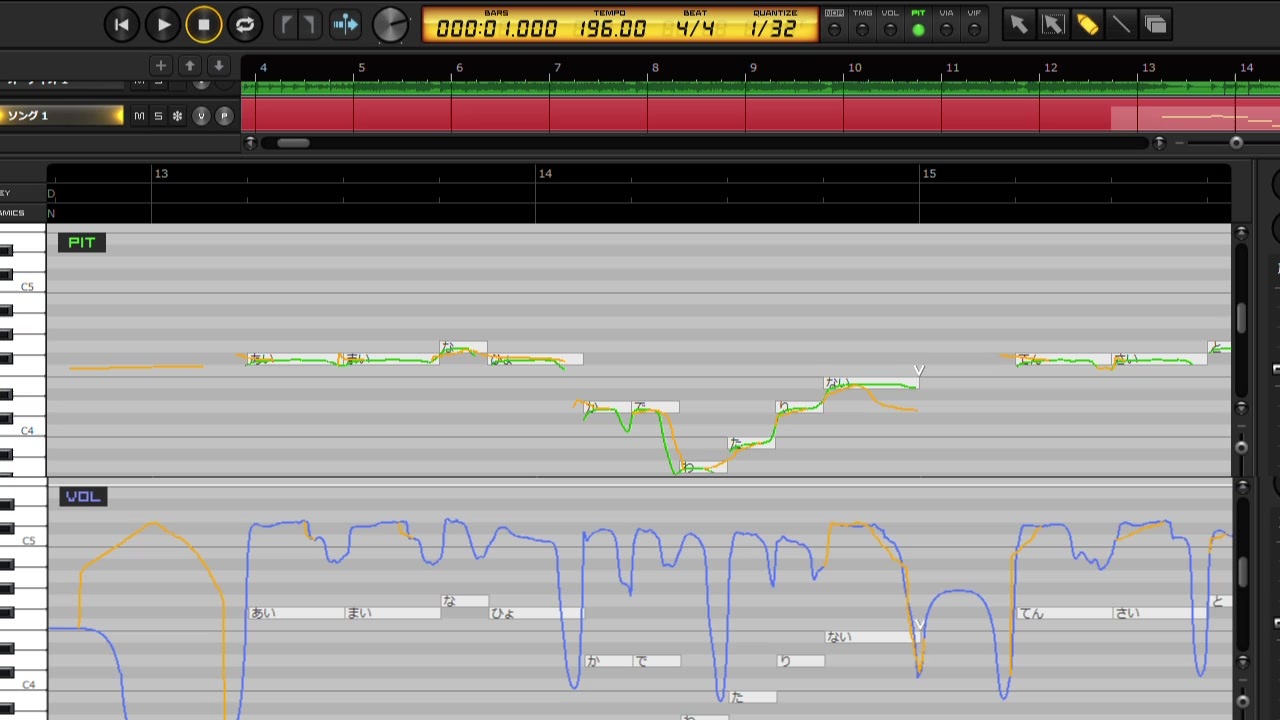The image size is (1280, 720).
Task: Select the Line drawing tool
Action: coord(1121,24)
